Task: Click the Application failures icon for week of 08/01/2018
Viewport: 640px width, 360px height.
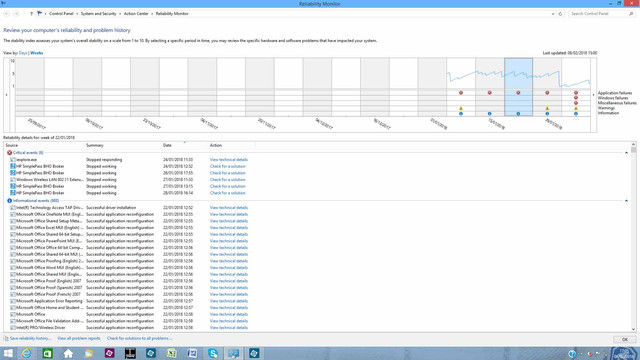Action: pyautogui.click(x=461, y=93)
